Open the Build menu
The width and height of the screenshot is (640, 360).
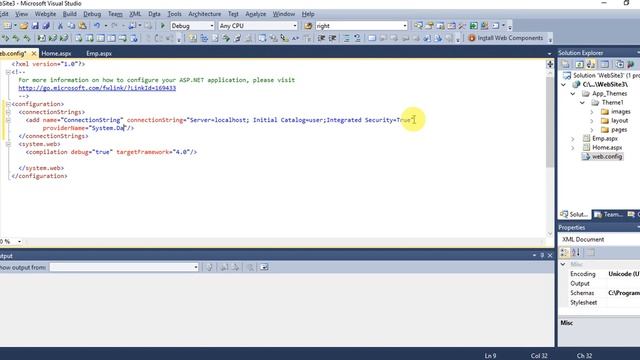[x=70, y=14]
